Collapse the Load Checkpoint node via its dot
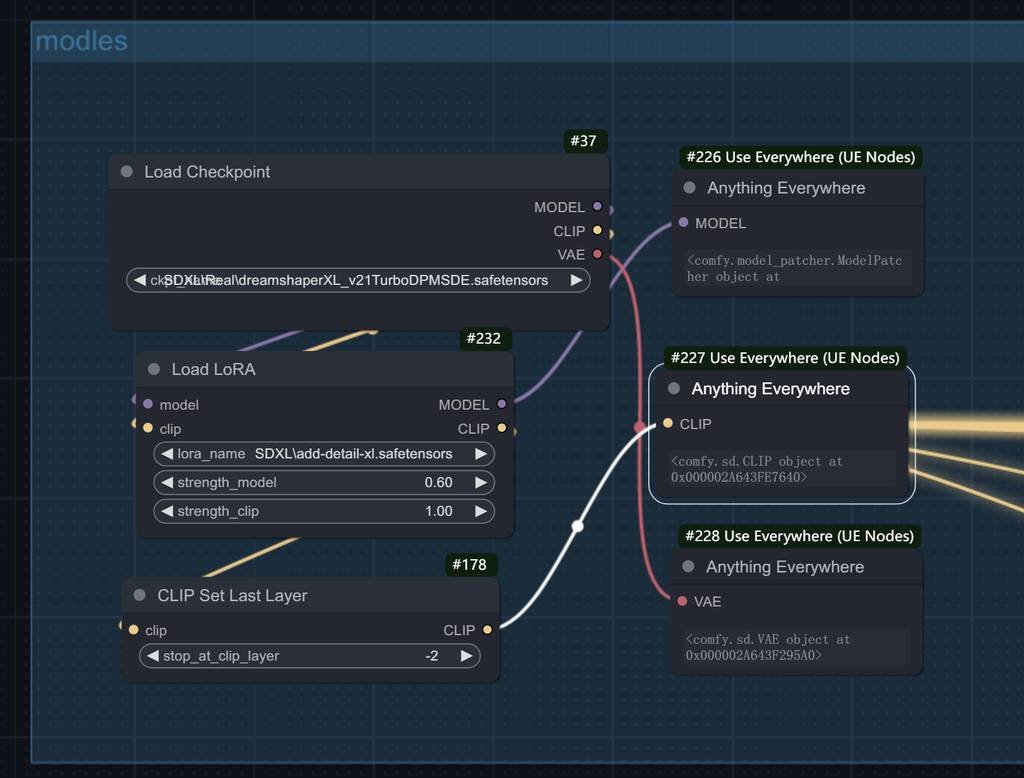Image resolution: width=1024 pixels, height=778 pixels. [x=127, y=172]
